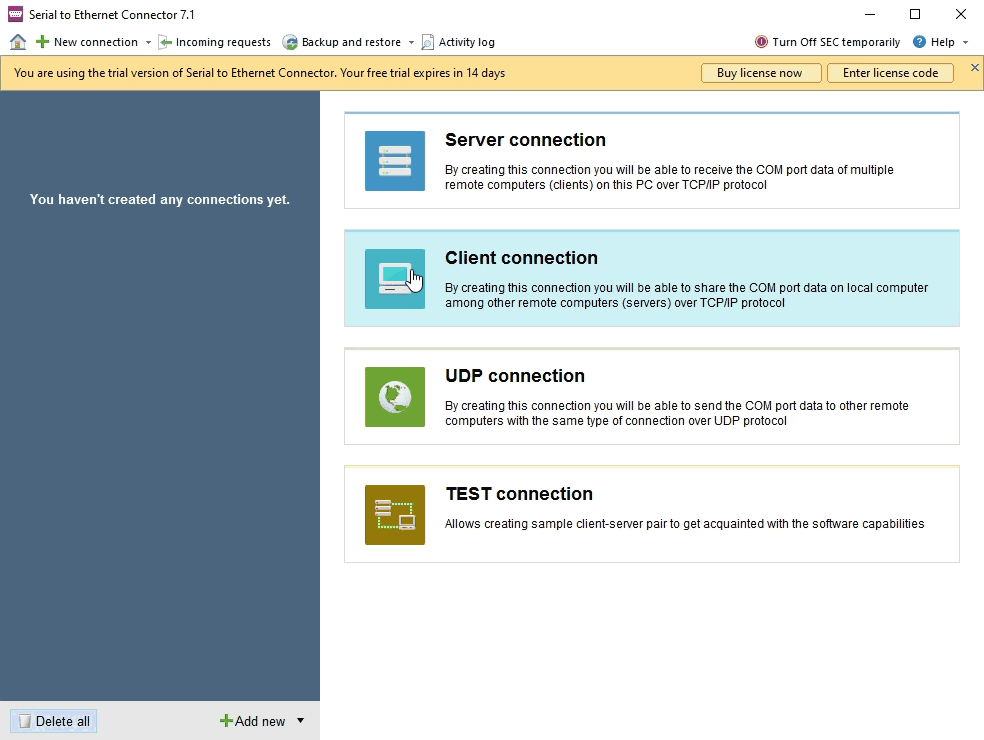Expand the New connection dropdown arrow

[x=148, y=43]
